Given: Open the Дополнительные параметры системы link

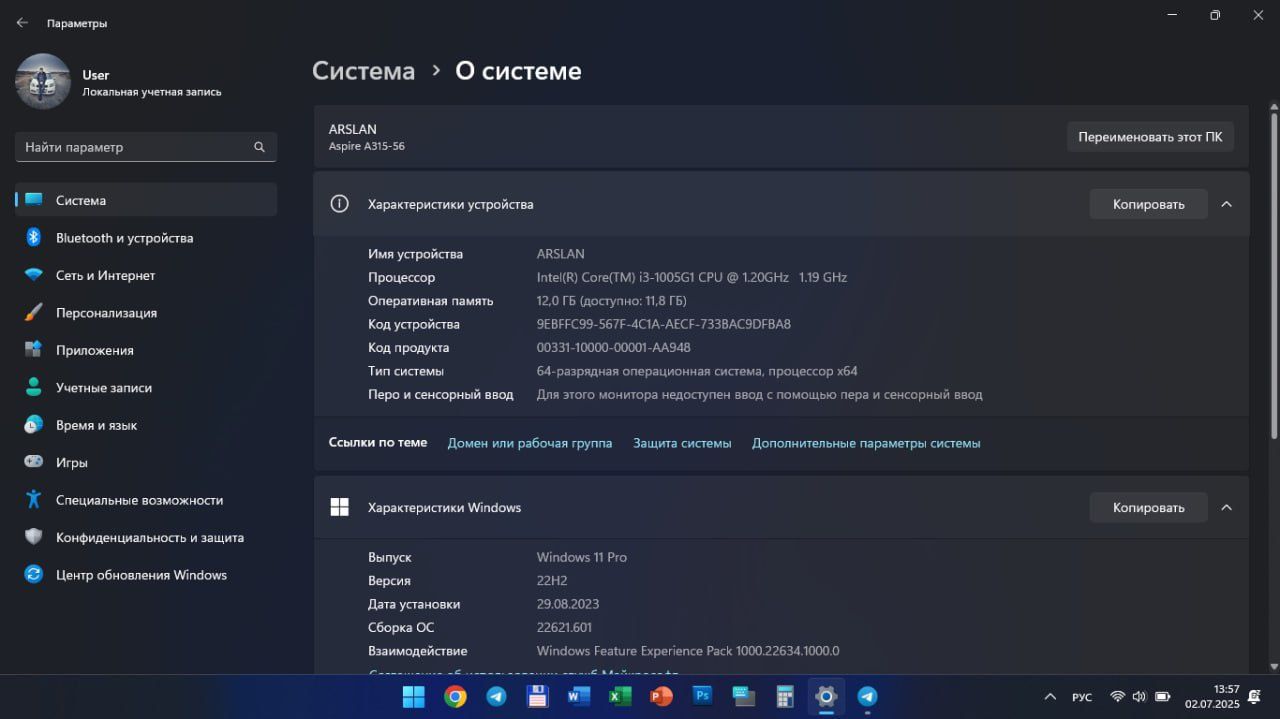Looking at the screenshot, I should pyautogui.click(x=866, y=443).
